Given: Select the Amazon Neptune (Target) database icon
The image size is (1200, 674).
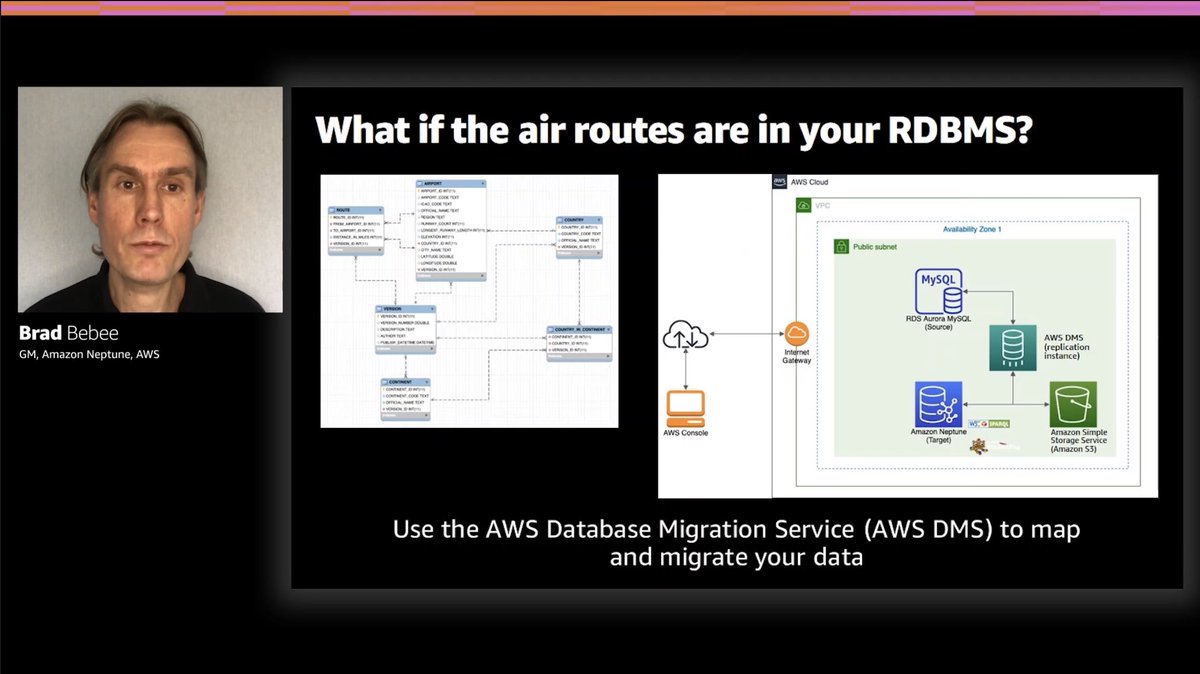Looking at the screenshot, I should coord(938,404).
